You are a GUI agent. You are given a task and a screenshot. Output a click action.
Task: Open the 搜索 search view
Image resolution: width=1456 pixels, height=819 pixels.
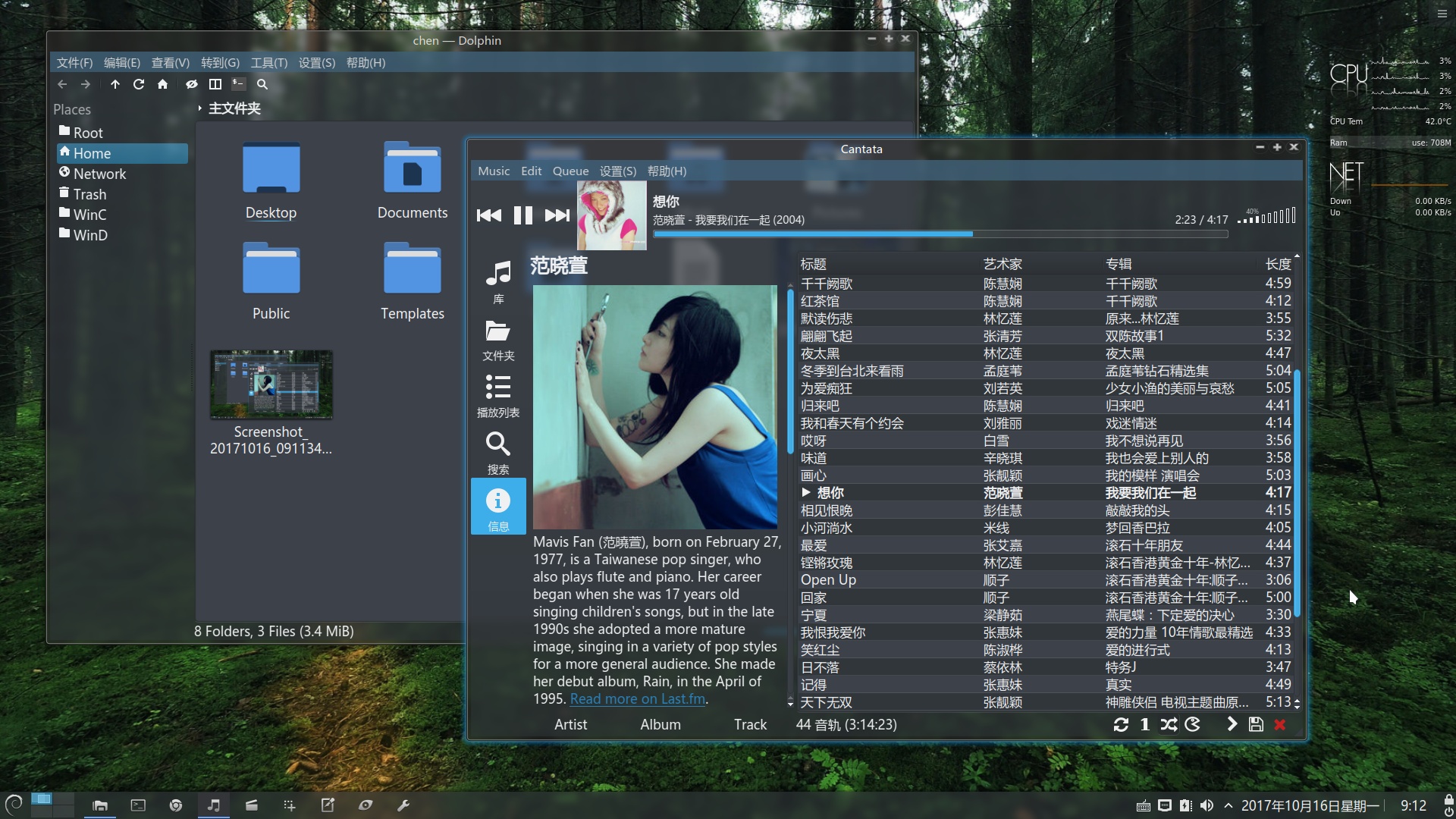(498, 453)
